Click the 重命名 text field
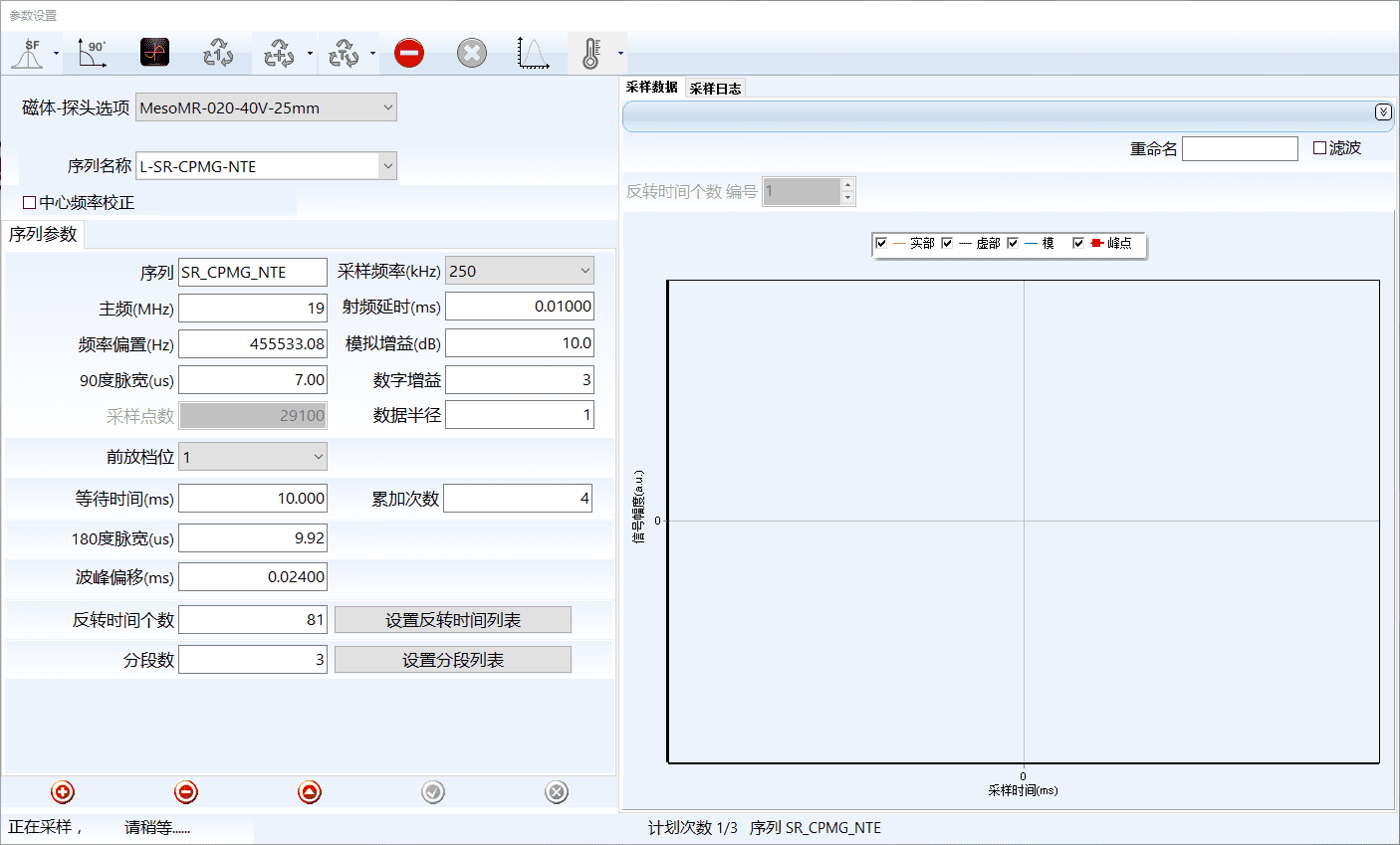1400x845 pixels. coord(1240,148)
